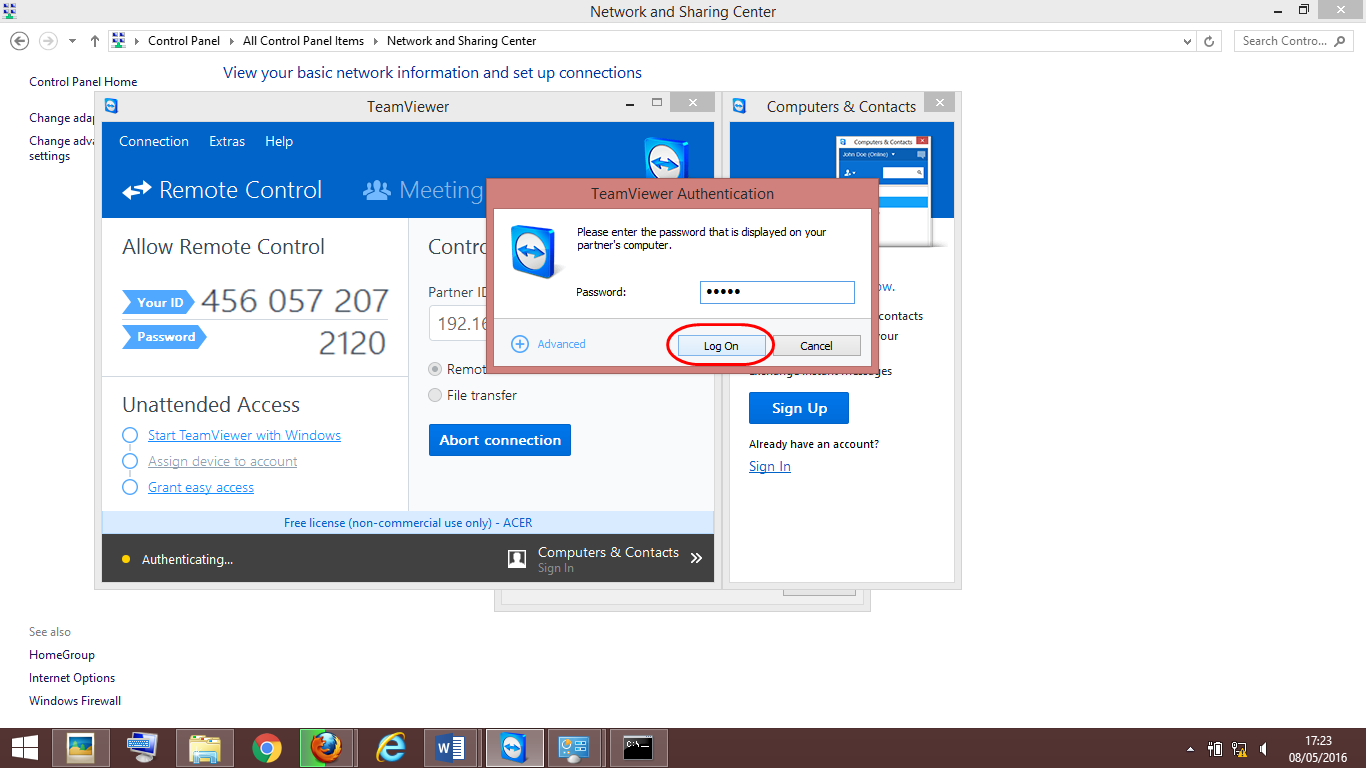Screen dimensions: 1366x768
Task: Expand the Advanced options in the authentication dialog
Action: coord(548,343)
